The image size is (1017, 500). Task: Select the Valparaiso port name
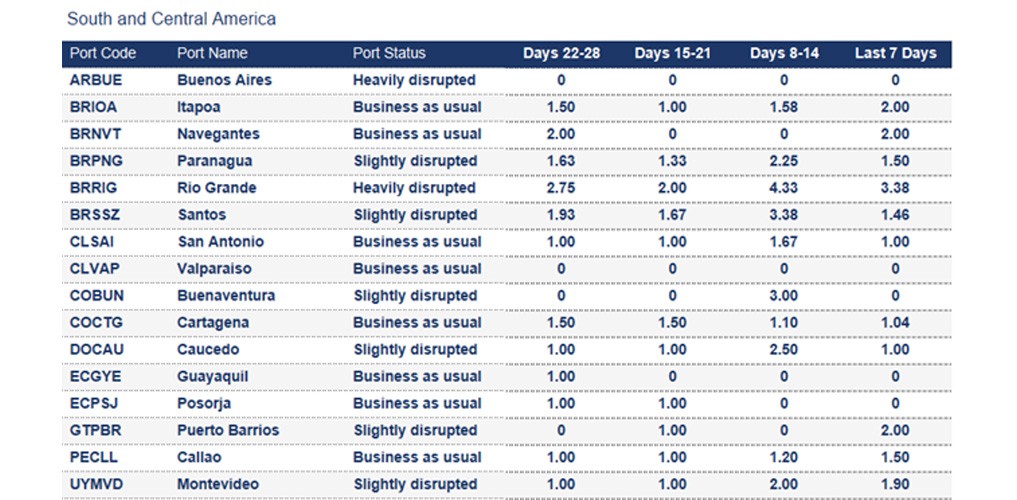214,269
